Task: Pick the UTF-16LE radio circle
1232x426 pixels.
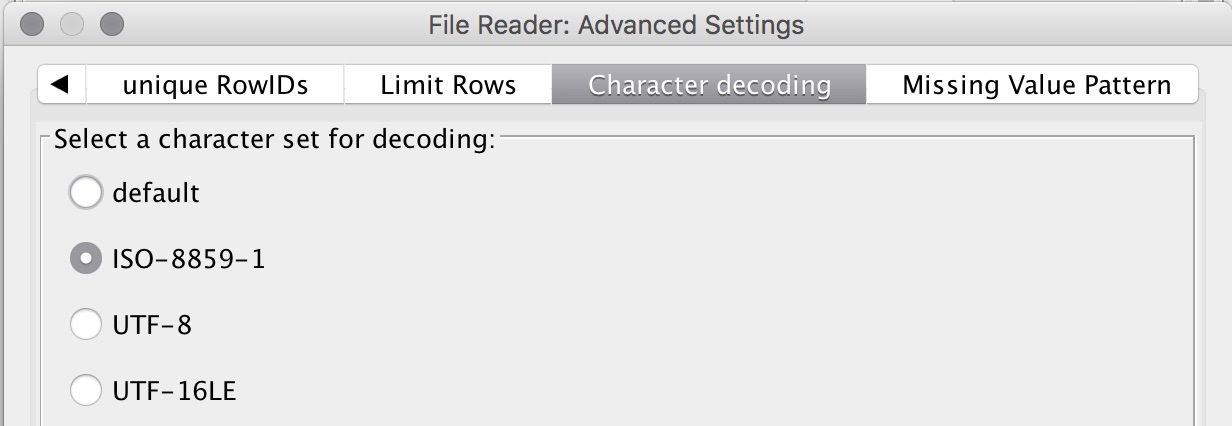Action: [x=86, y=390]
